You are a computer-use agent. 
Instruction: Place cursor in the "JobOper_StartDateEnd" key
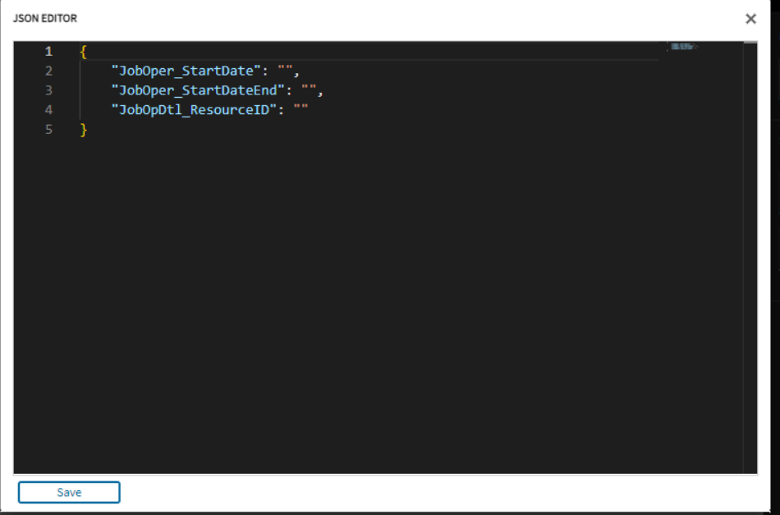198,90
